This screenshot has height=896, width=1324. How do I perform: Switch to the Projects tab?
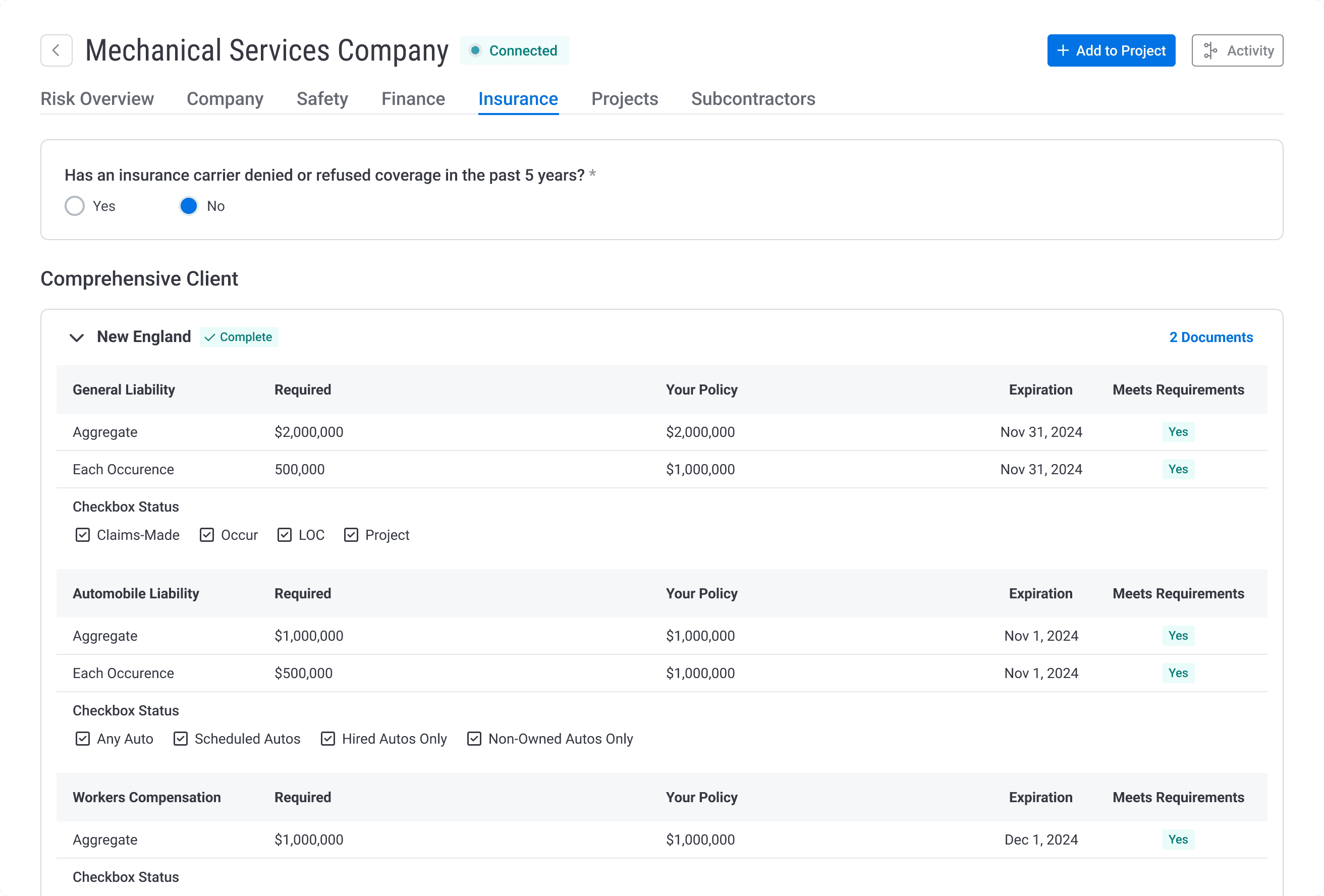[625, 98]
